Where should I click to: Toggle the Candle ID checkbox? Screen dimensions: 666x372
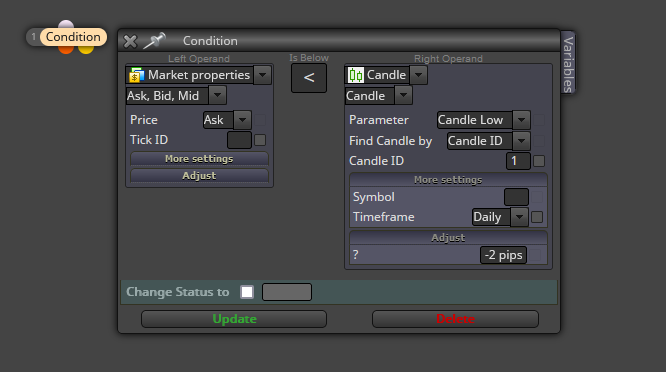[x=539, y=161]
